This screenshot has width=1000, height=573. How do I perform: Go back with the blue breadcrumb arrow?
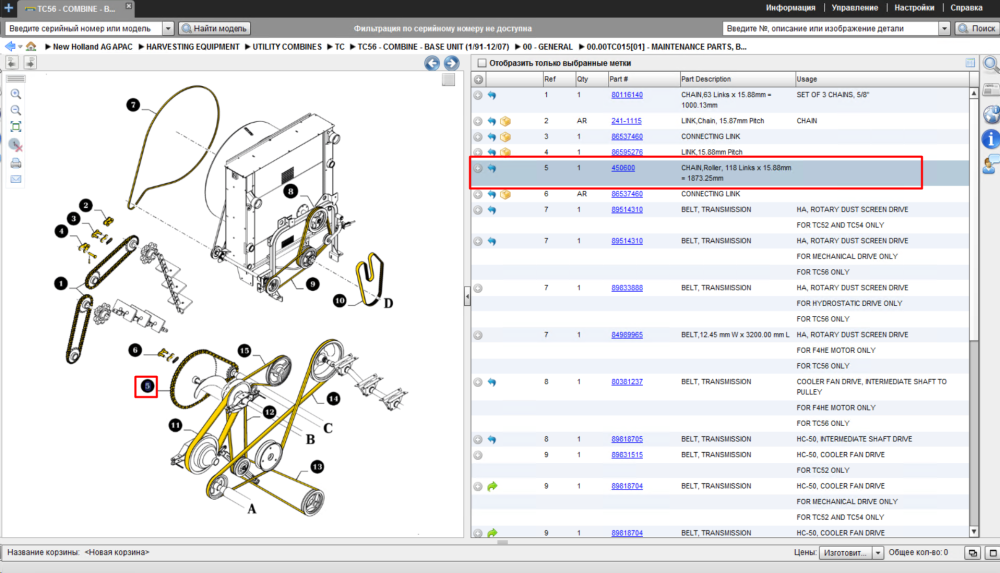(x=10, y=47)
